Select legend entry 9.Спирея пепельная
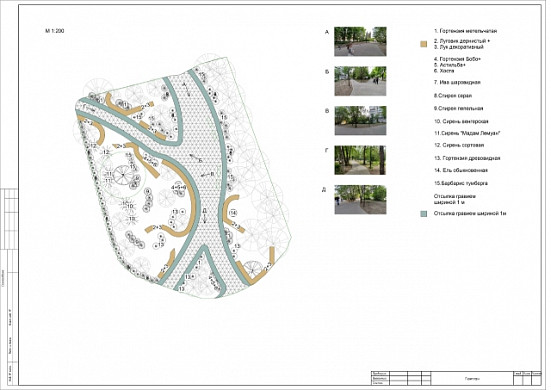This screenshot has height=390, width=551. point(458,108)
